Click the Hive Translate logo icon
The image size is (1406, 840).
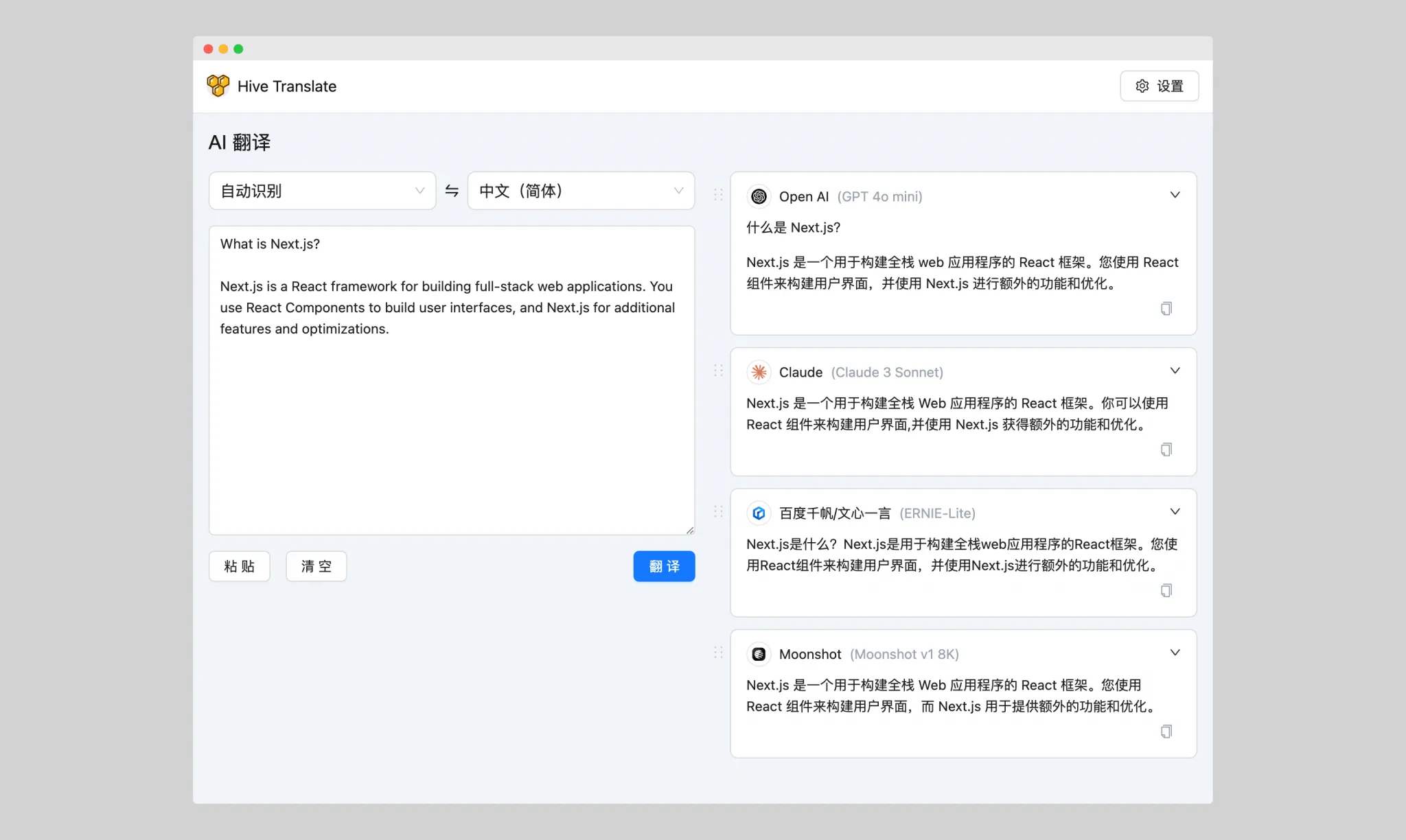pyautogui.click(x=218, y=86)
